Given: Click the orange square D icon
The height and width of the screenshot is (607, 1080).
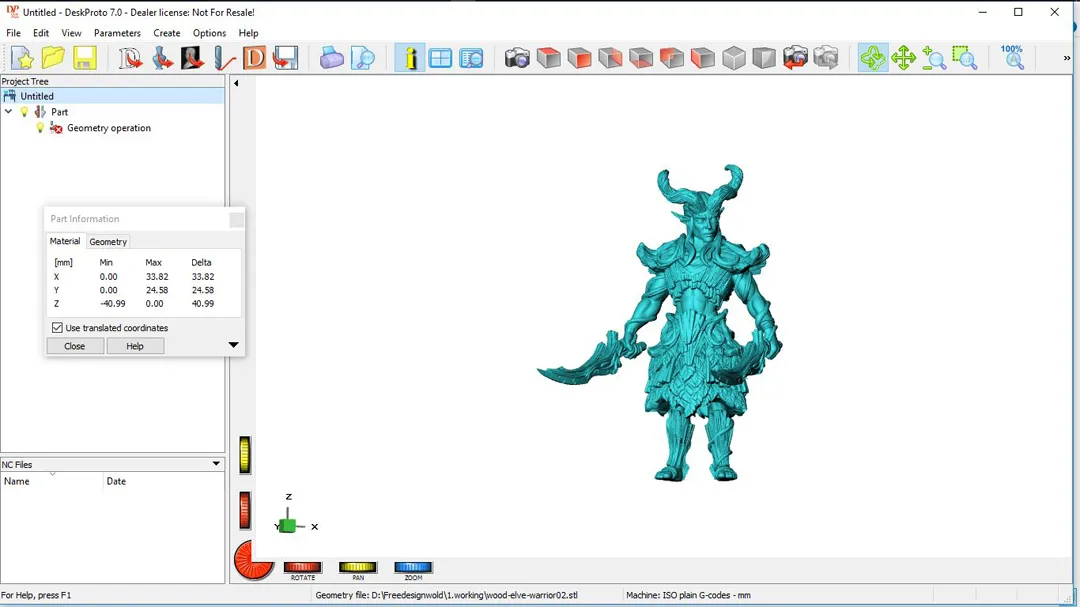Looking at the screenshot, I should click(254, 58).
